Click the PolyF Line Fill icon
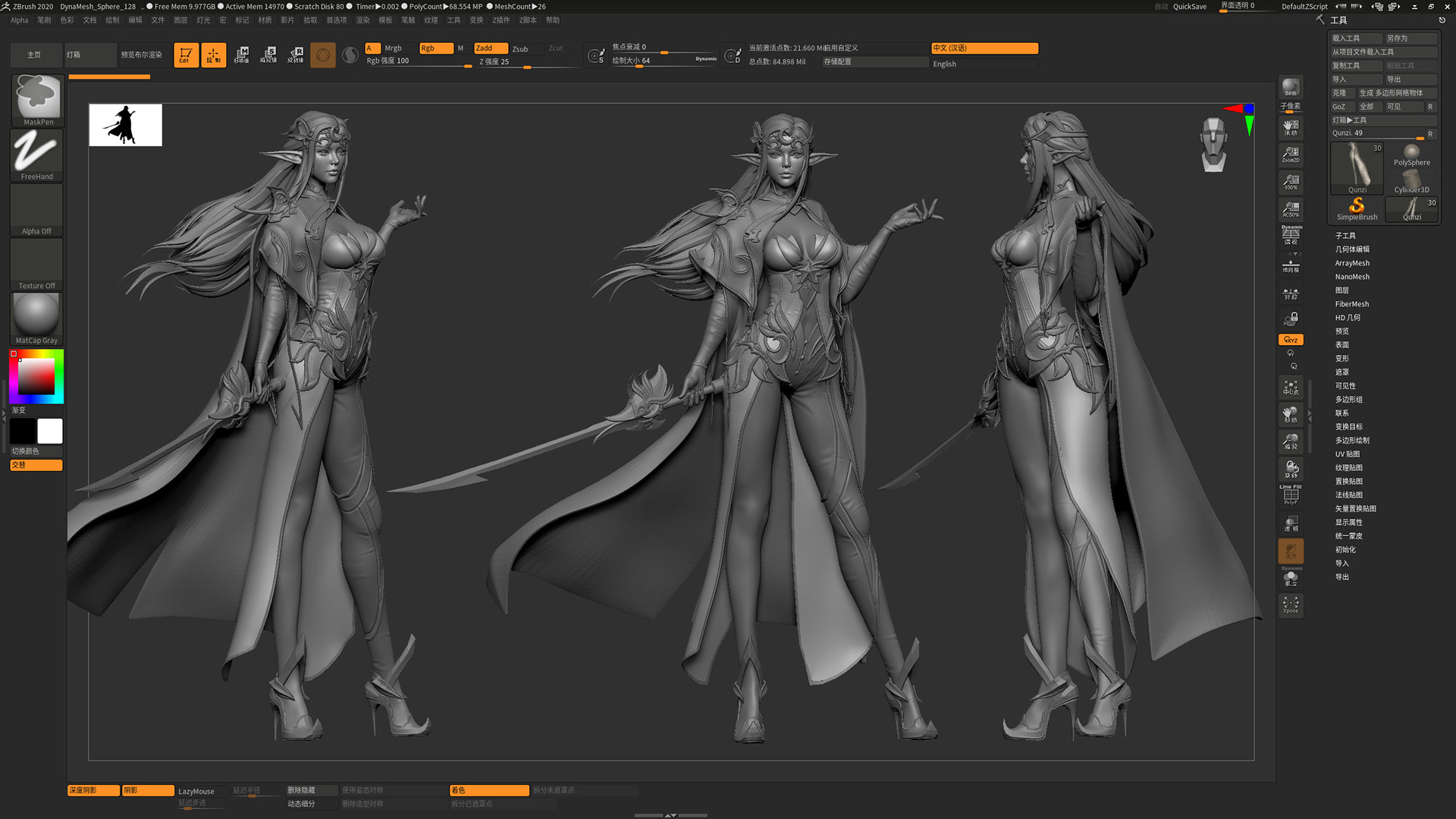This screenshot has height=819, width=1456. (1290, 495)
